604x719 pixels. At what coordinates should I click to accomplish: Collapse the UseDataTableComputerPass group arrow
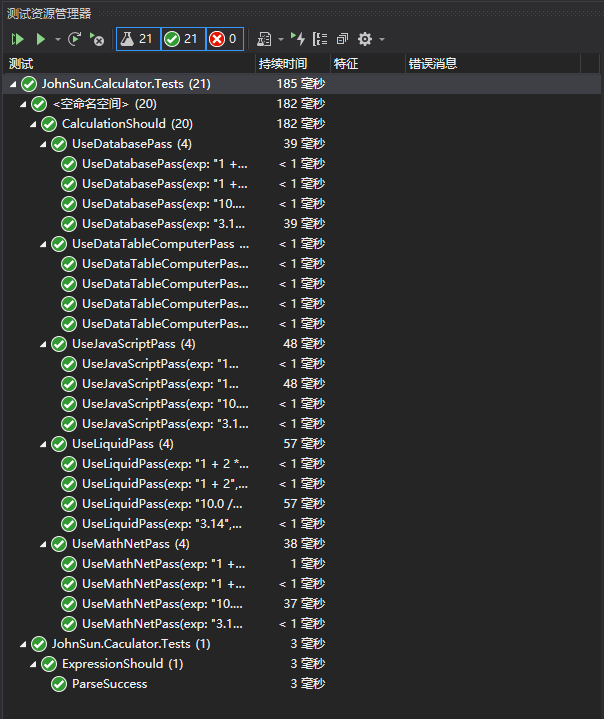pos(43,244)
